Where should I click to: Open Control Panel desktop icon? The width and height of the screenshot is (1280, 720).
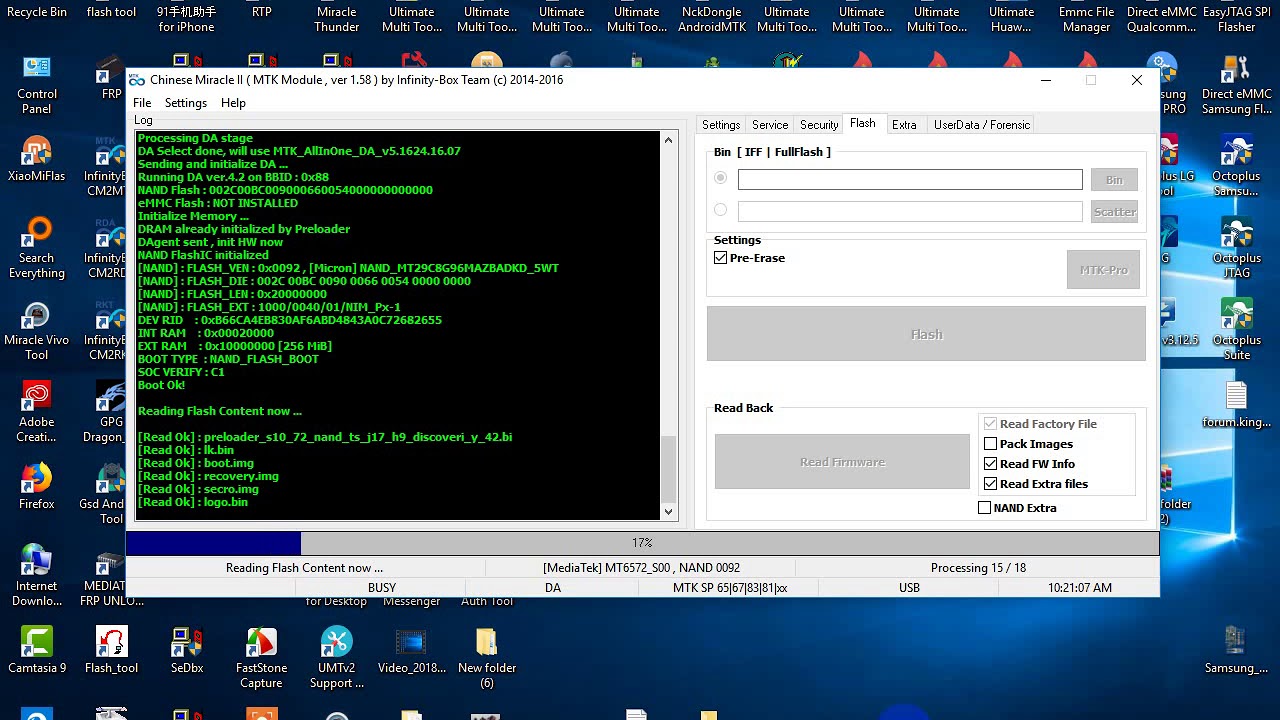37,84
